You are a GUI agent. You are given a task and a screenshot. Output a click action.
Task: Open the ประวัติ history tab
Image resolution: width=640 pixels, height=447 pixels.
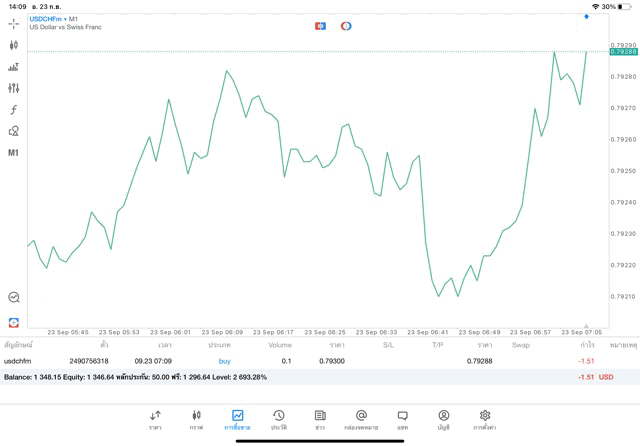click(x=278, y=419)
